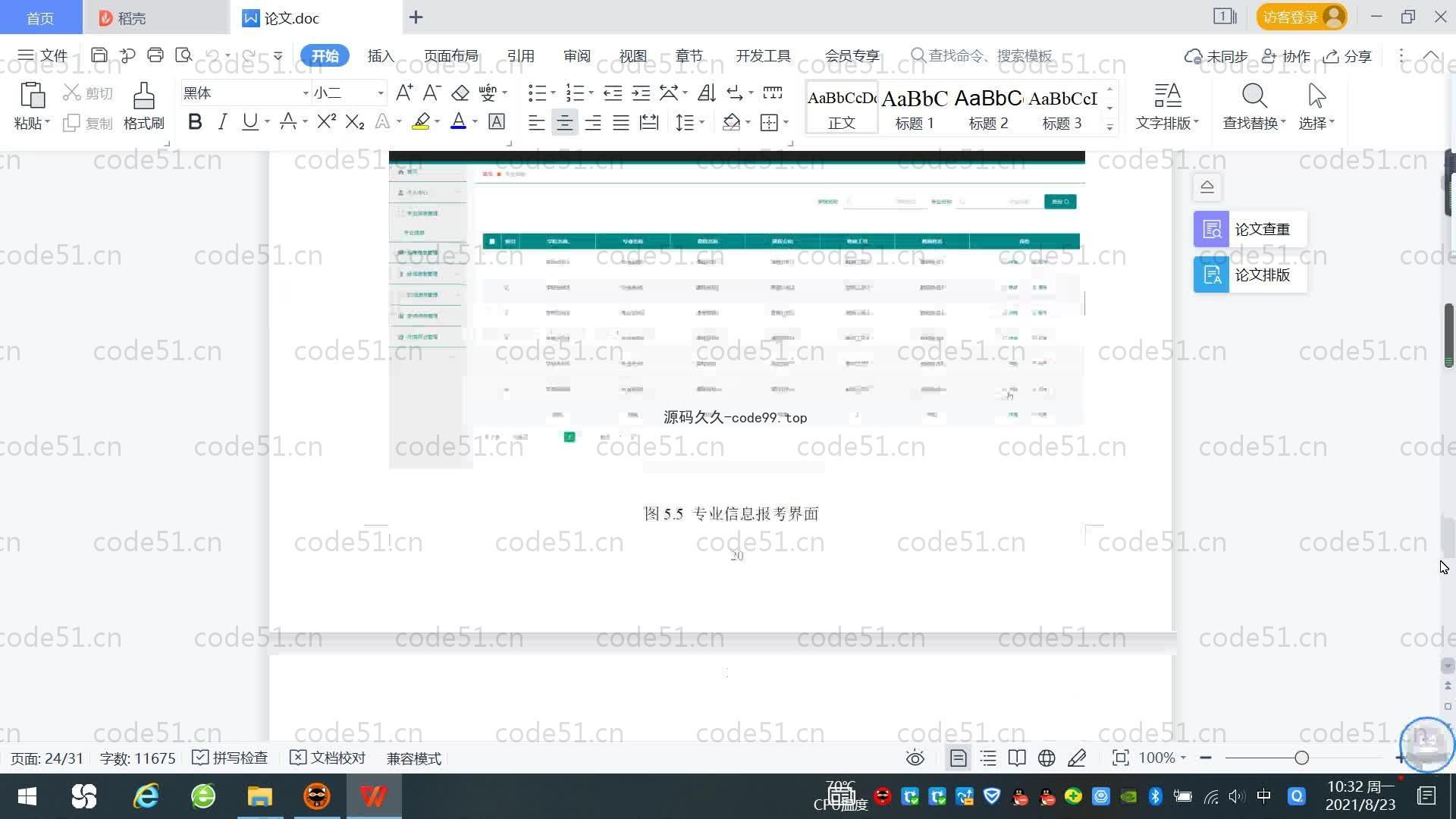Toggle italic formatting
Screen dimensions: 1456x819
(x=222, y=122)
